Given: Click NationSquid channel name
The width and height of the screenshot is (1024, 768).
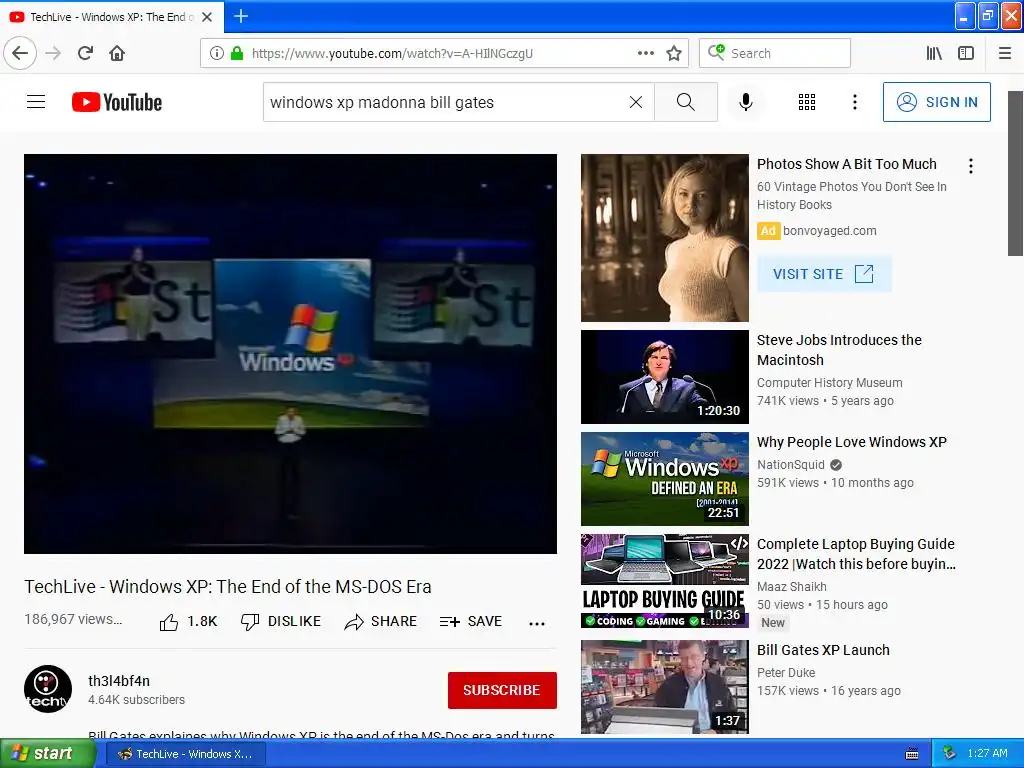Looking at the screenshot, I should click(791, 464).
